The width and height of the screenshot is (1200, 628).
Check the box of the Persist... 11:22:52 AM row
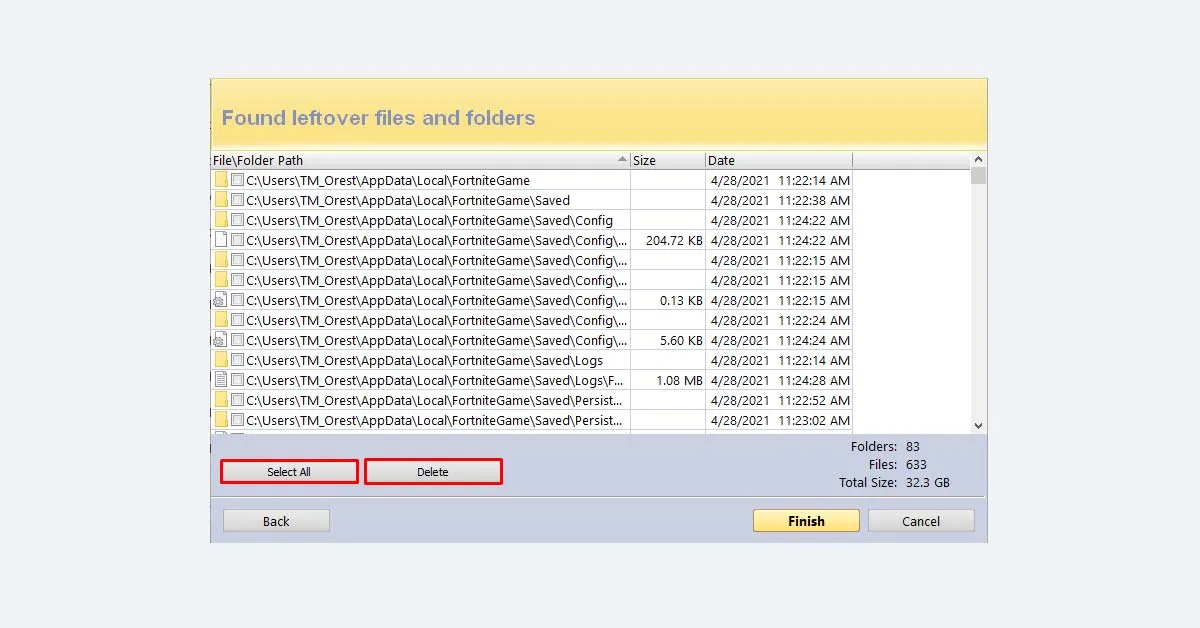tap(237, 400)
